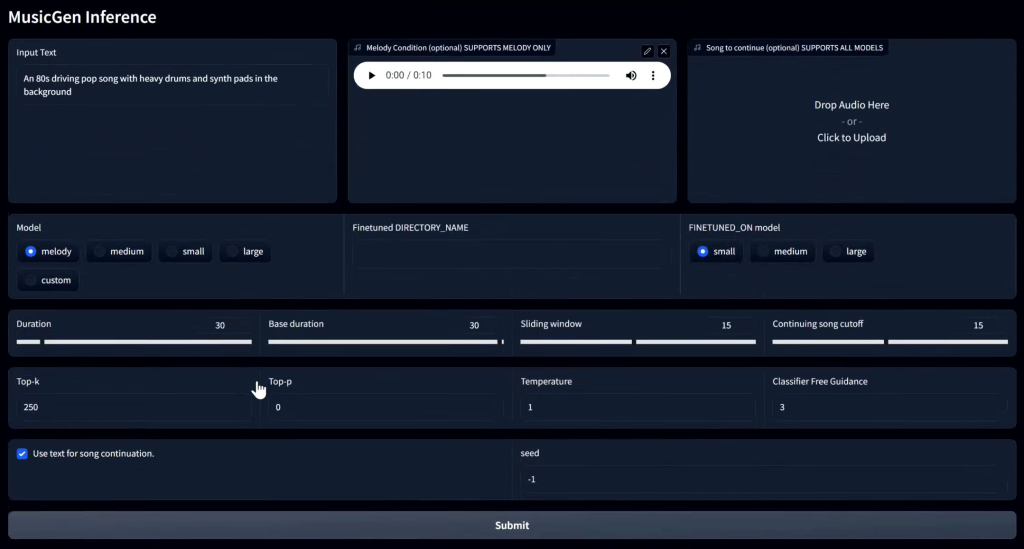Click the Sliding window slider

638,342
